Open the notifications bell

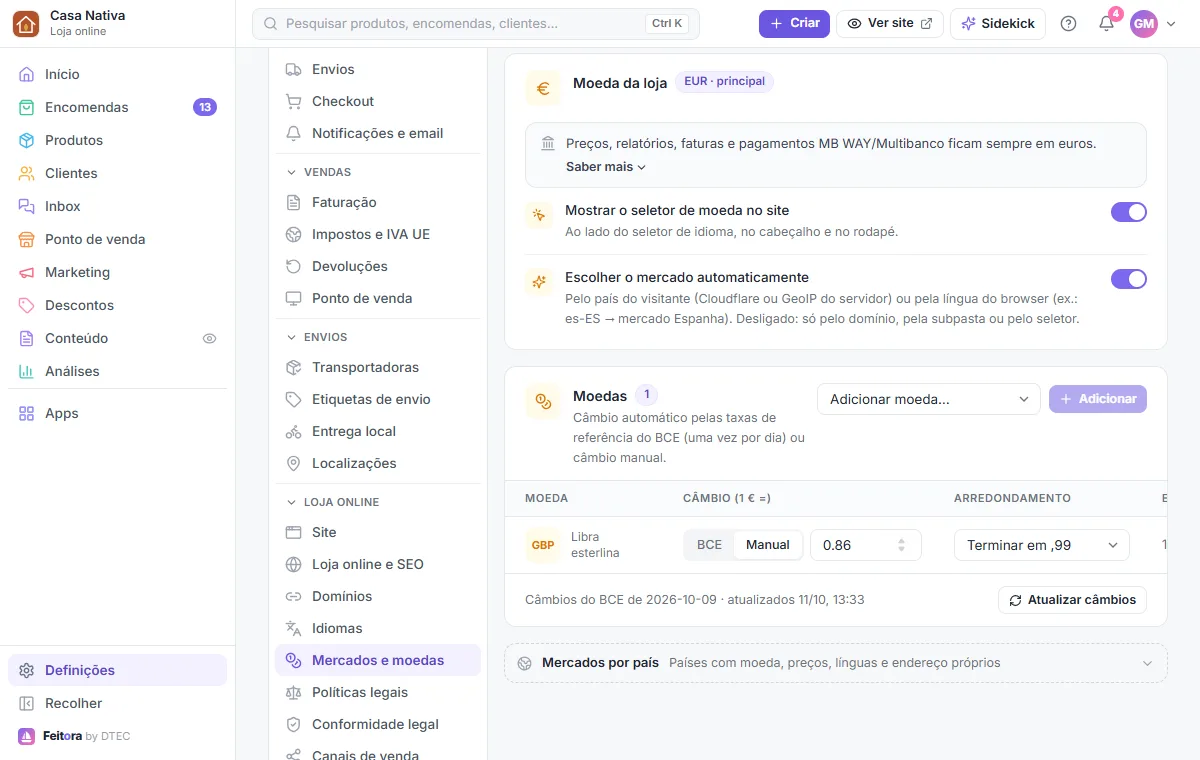point(1106,23)
